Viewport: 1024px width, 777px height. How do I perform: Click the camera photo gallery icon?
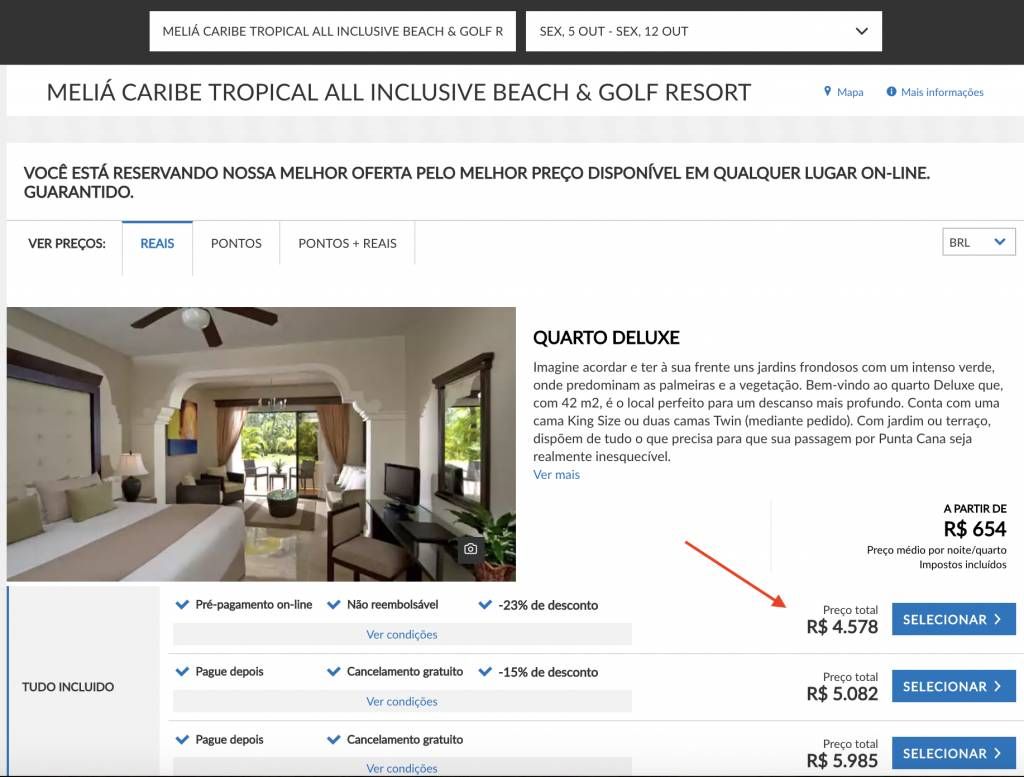pyautogui.click(x=470, y=548)
